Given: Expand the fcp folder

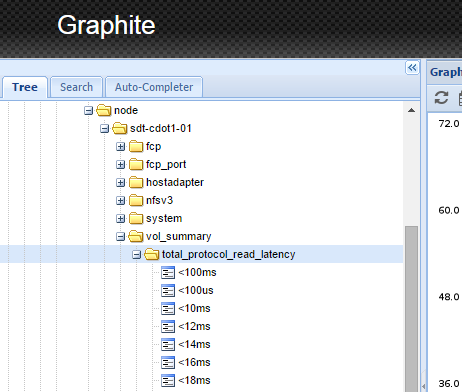Looking at the screenshot, I should click(120, 146).
